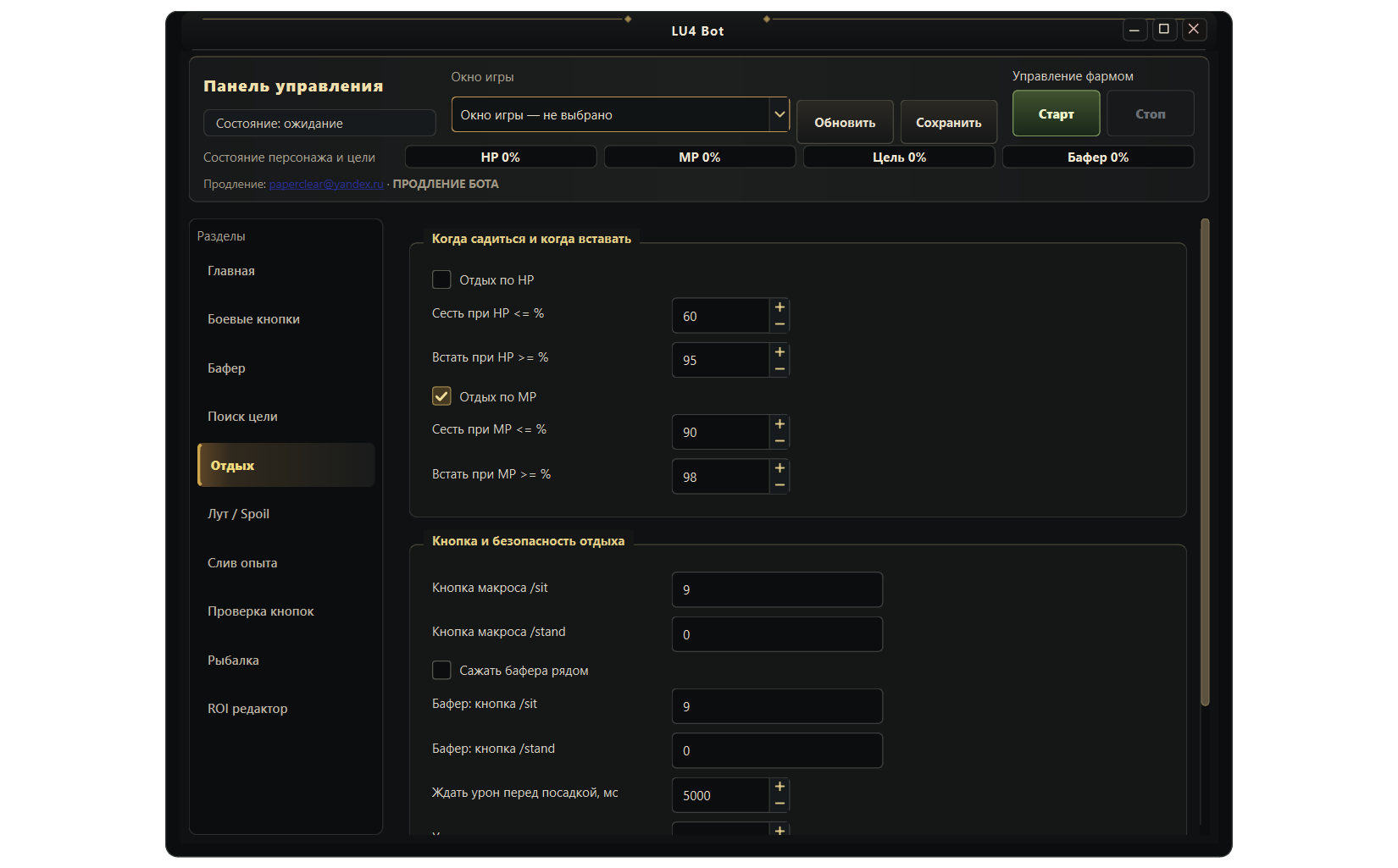Screen dimensions: 1398x868
Task: Toggle the "Сажать бафера рядом" checkbox
Action: pos(441,670)
